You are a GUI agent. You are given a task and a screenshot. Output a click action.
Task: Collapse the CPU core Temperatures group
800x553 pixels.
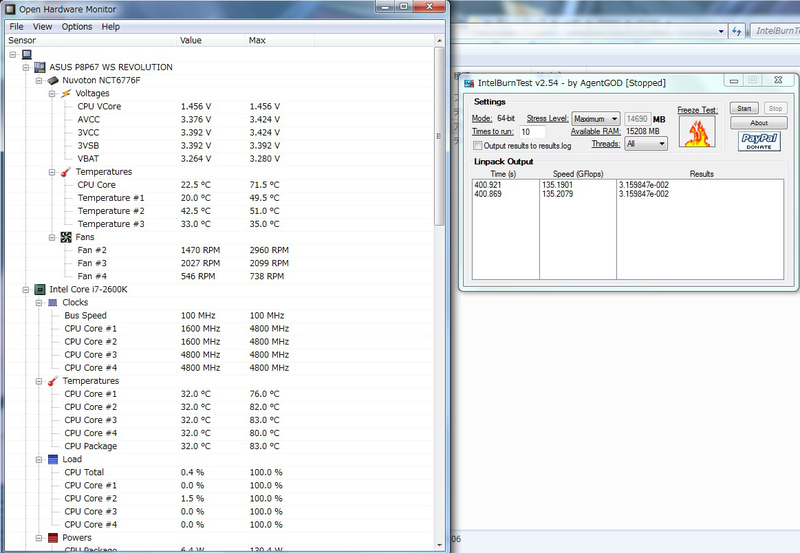[x=39, y=382]
